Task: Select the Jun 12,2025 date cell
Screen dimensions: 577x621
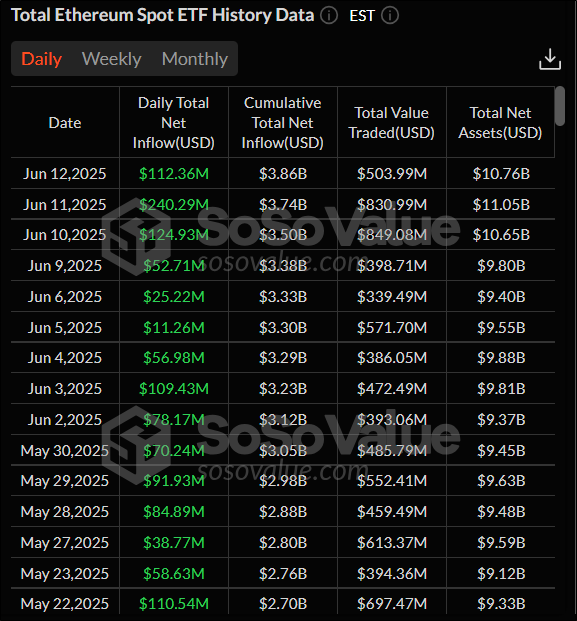Action: (x=65, y=173)
